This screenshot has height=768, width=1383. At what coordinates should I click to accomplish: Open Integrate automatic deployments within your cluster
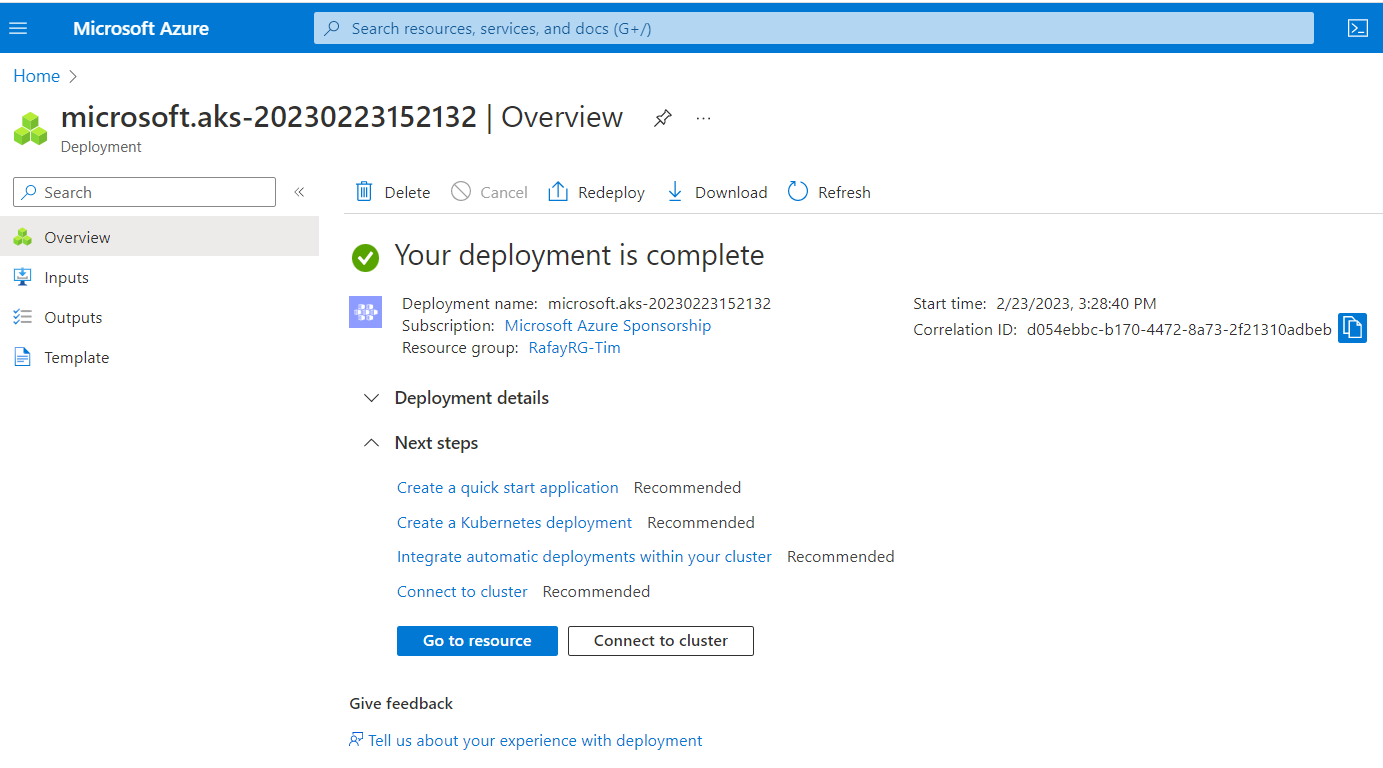(584, 557)
